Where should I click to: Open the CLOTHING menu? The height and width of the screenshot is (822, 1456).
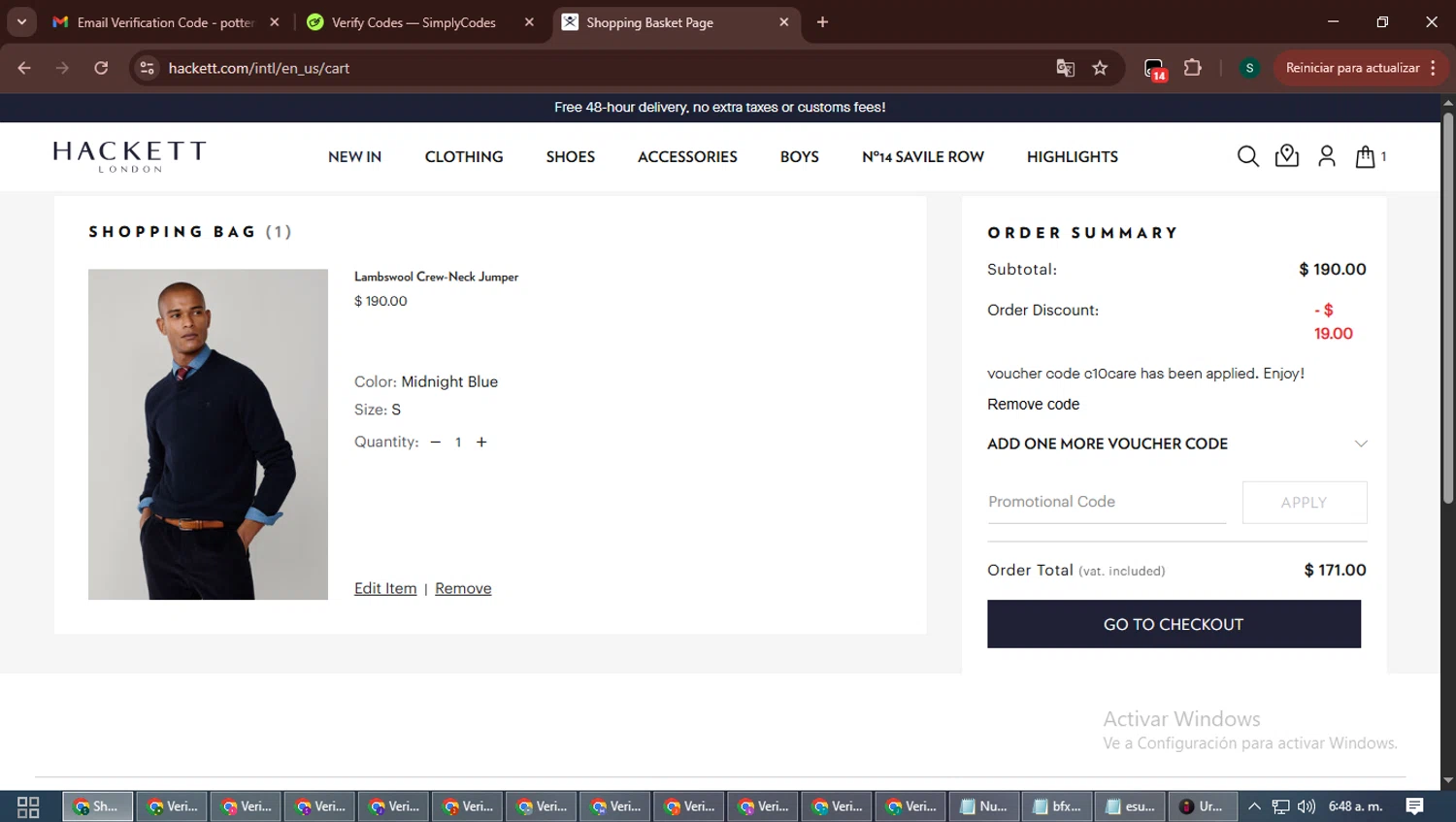[464, 156]
